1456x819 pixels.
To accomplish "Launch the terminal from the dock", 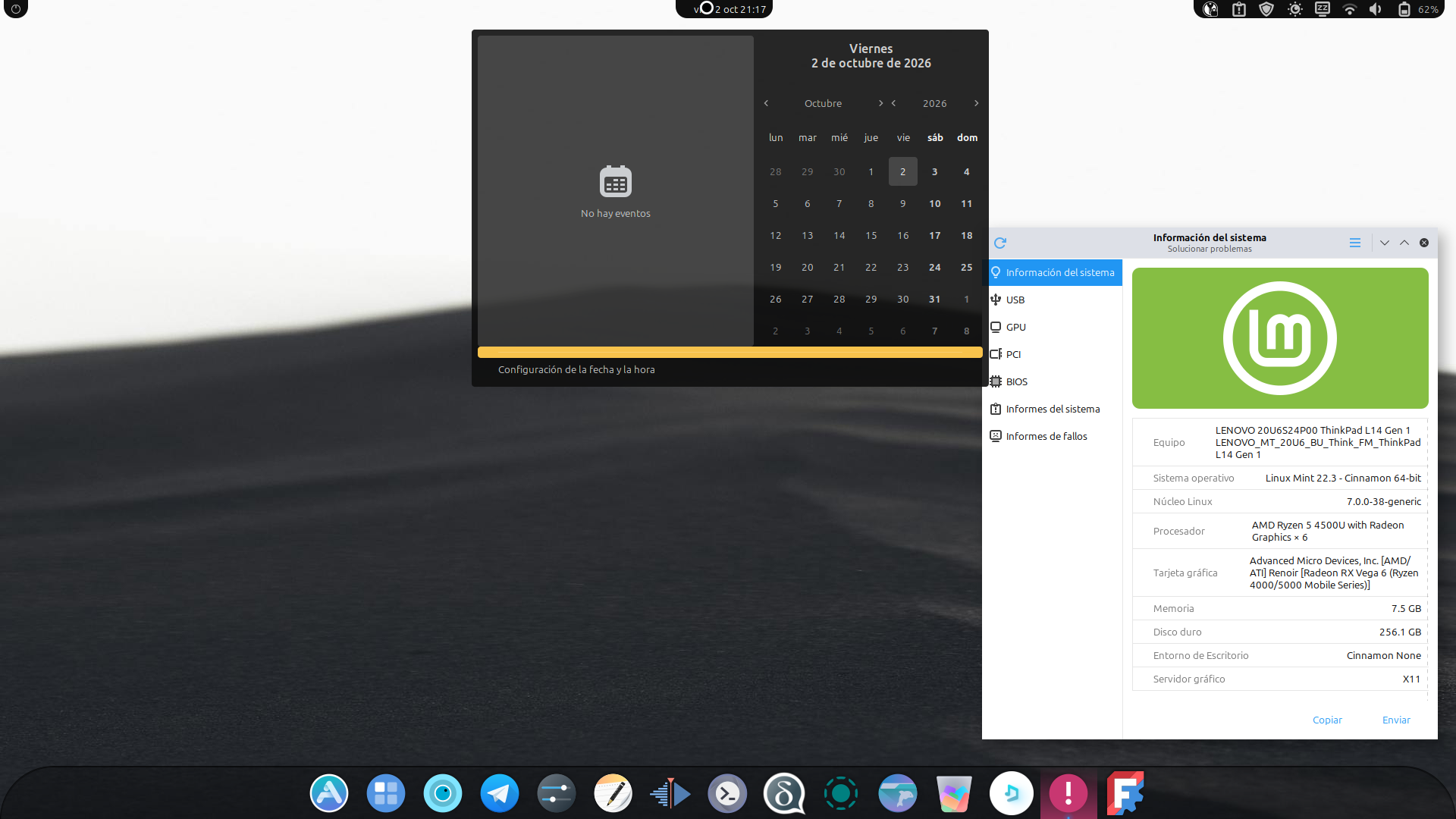I will [x=727, y=793].
